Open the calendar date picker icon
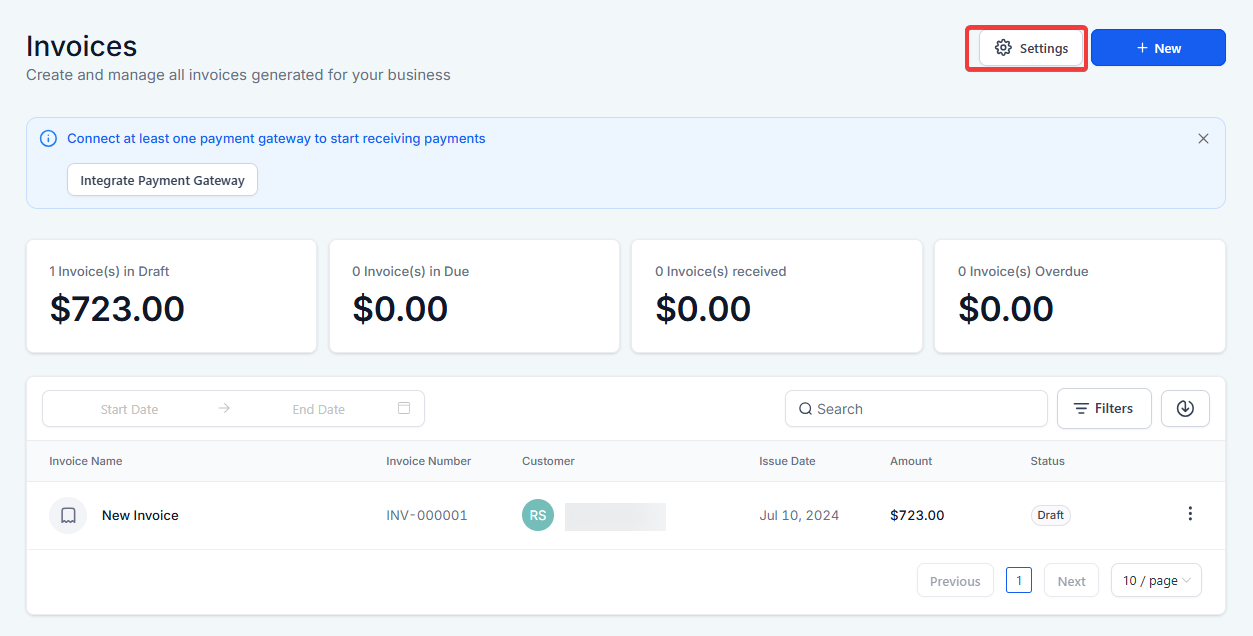Screen dimensions: 1253x636 [404, 408]
